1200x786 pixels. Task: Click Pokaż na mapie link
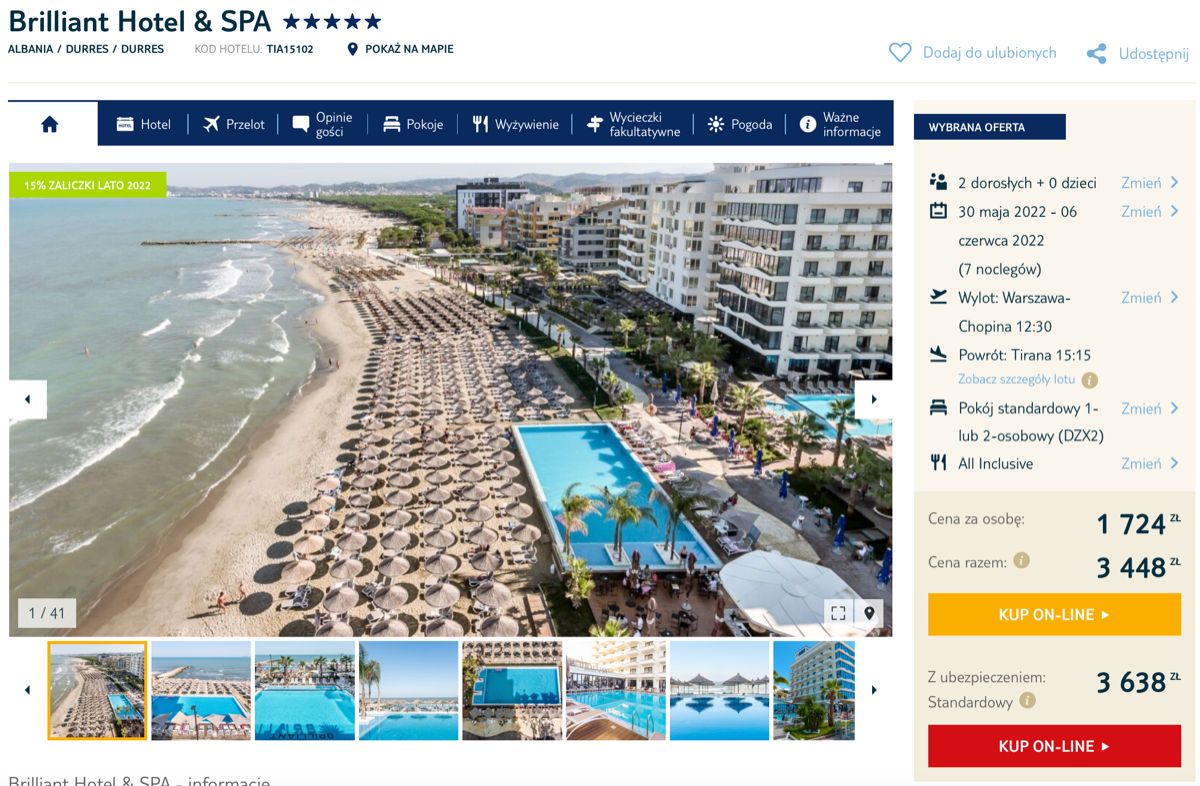pyautogui.click(x=400, y=49)
